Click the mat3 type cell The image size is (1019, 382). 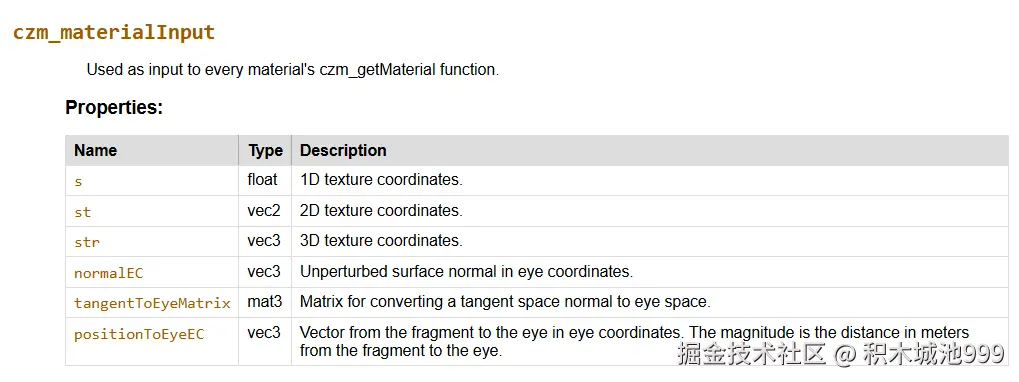(264, 301)
